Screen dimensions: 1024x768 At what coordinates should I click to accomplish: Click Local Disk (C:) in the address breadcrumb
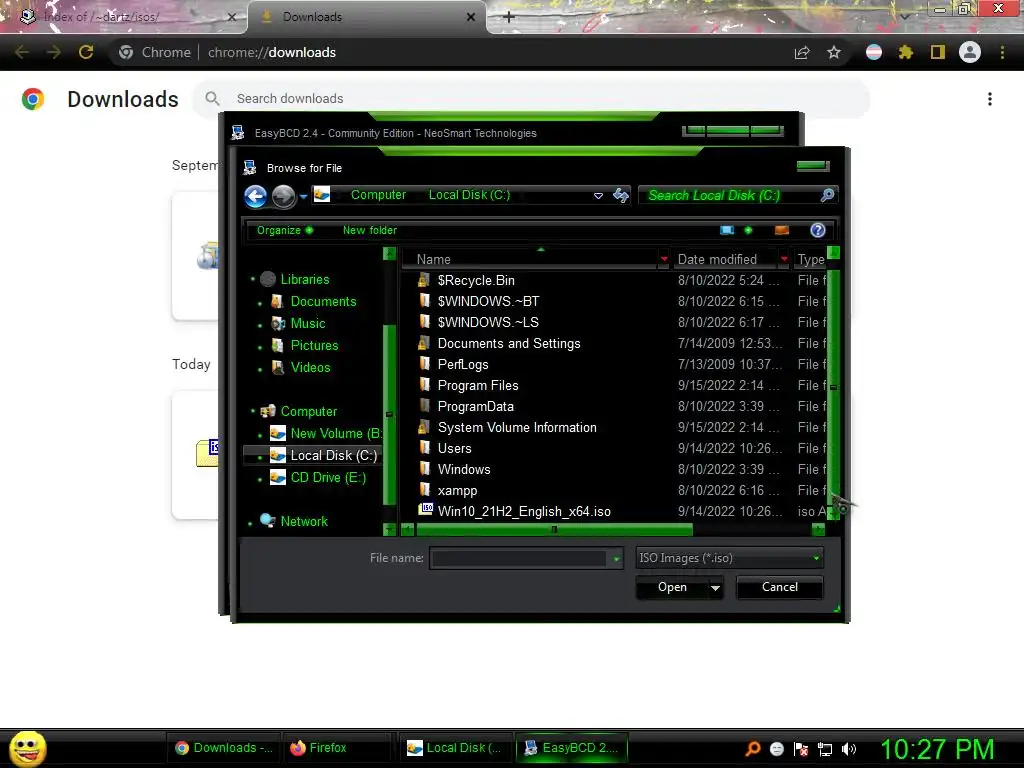coord(469,195)
